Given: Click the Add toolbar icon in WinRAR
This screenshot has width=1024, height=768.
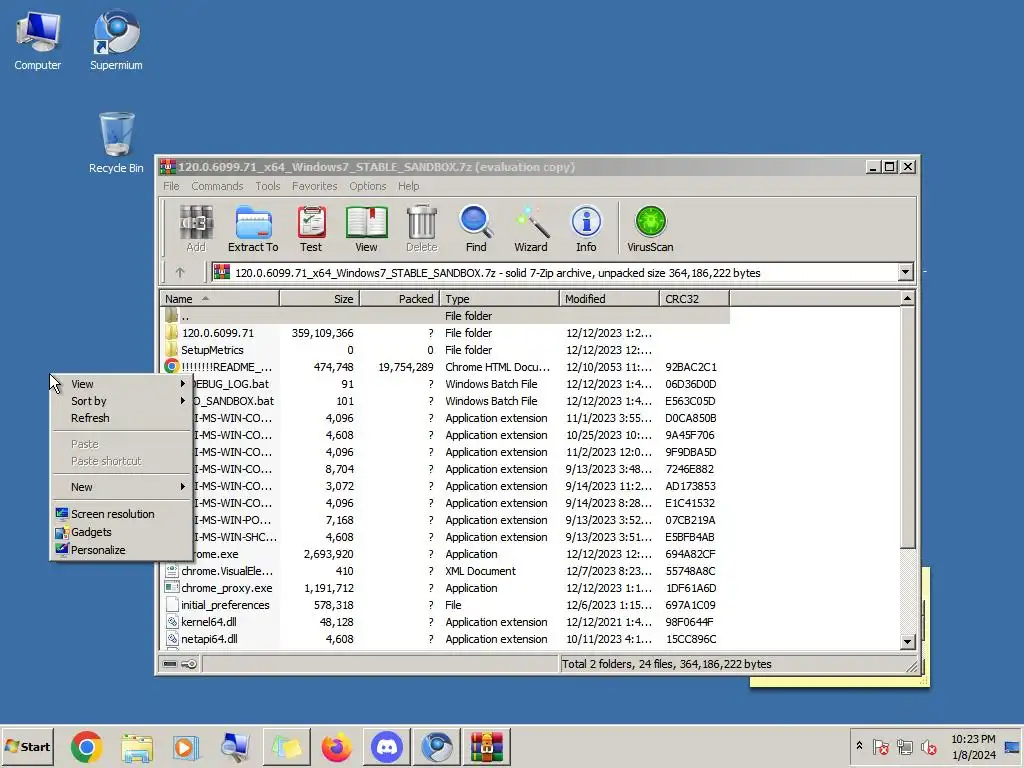Looking at the screenshot, I should click(196, 229).
